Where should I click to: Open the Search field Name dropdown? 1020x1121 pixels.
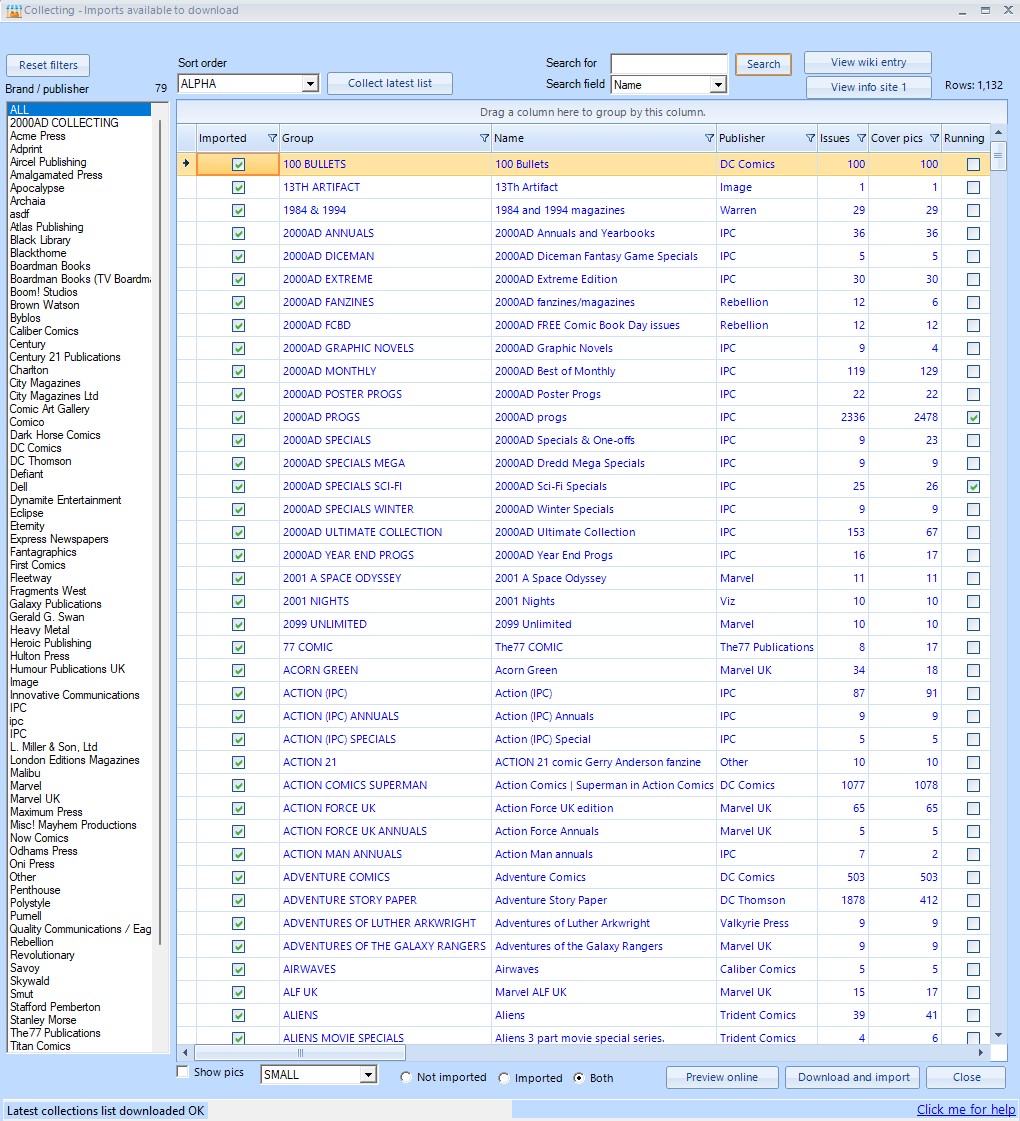(x=718, y=85)
